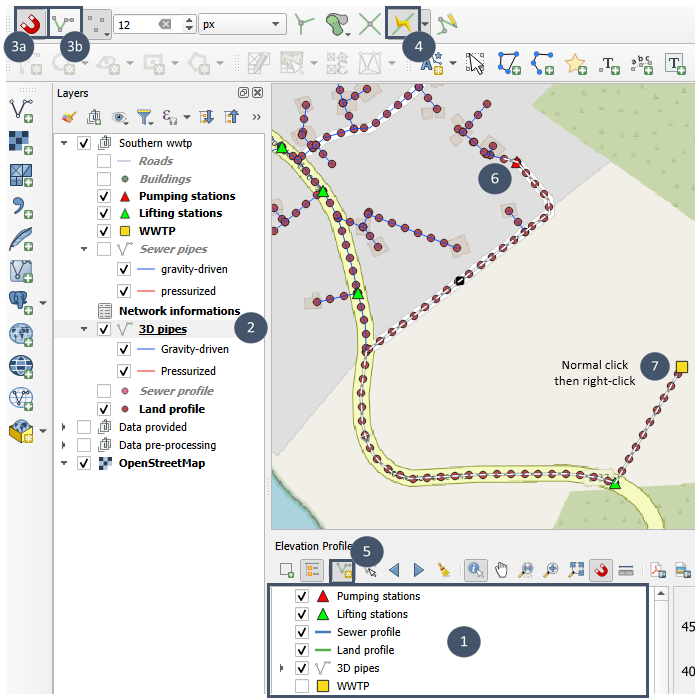The width and height of the screenshot is (700, 700).
Task: Expand the Data provided group
Action: (65, 427)
